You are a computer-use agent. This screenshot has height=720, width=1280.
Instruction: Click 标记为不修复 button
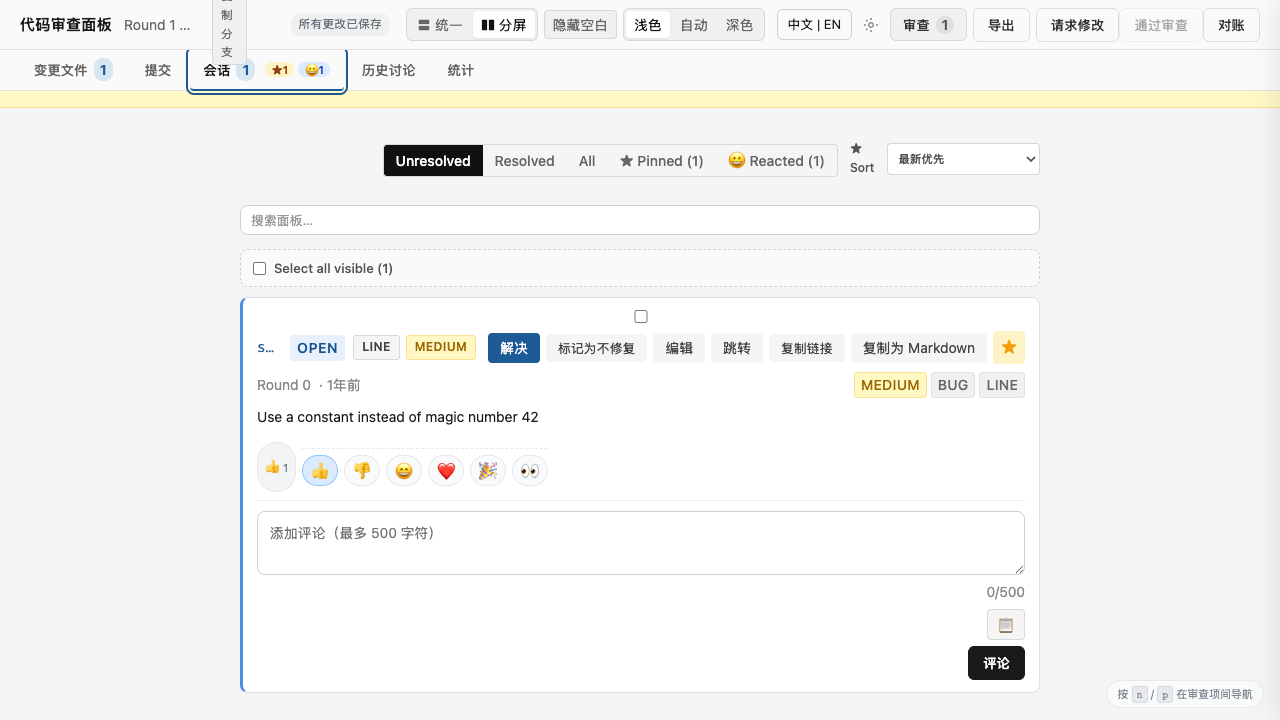597,347
